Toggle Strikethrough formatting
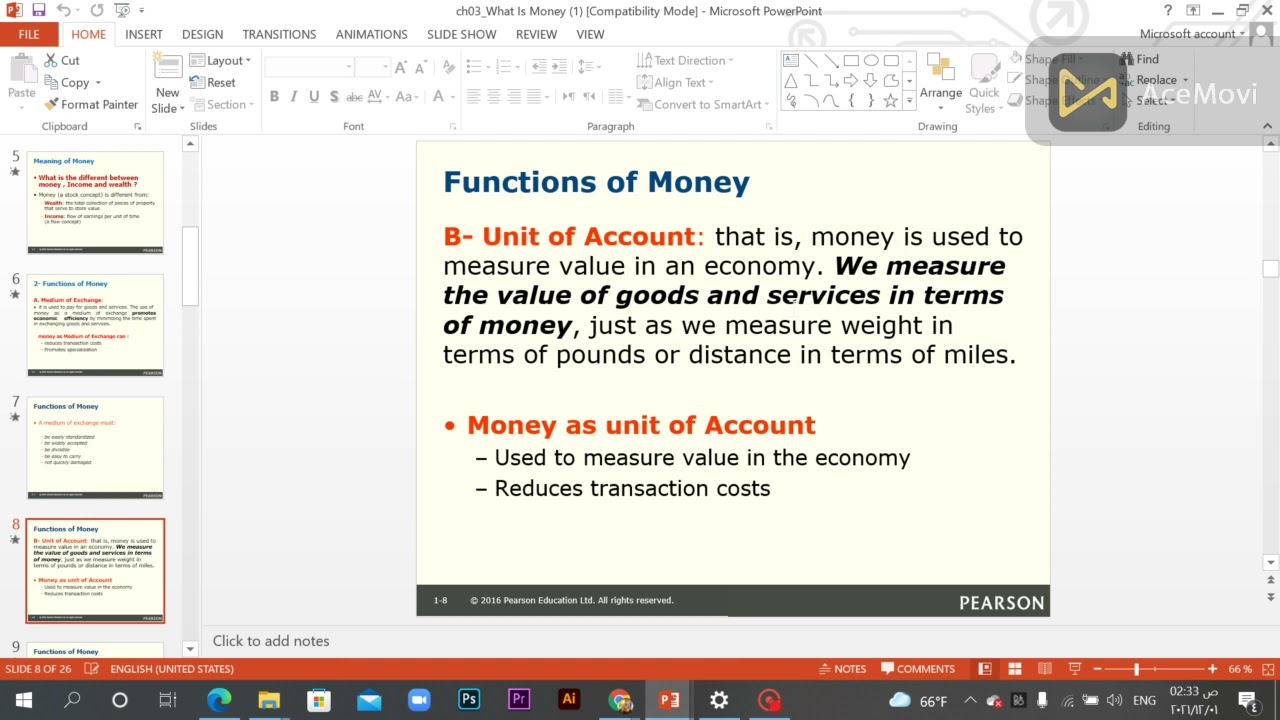This screenshot has width=1280, height=720. [354, 97]
